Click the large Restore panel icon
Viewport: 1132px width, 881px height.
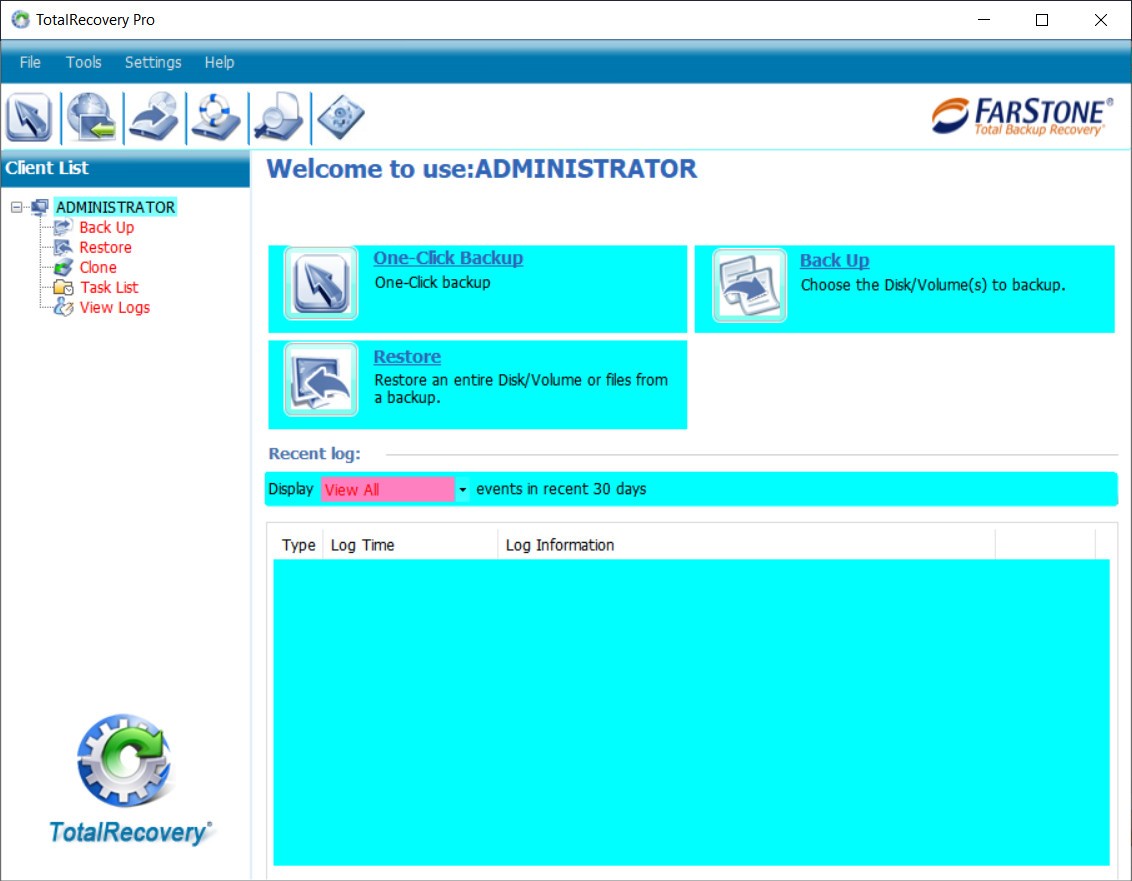321,380
